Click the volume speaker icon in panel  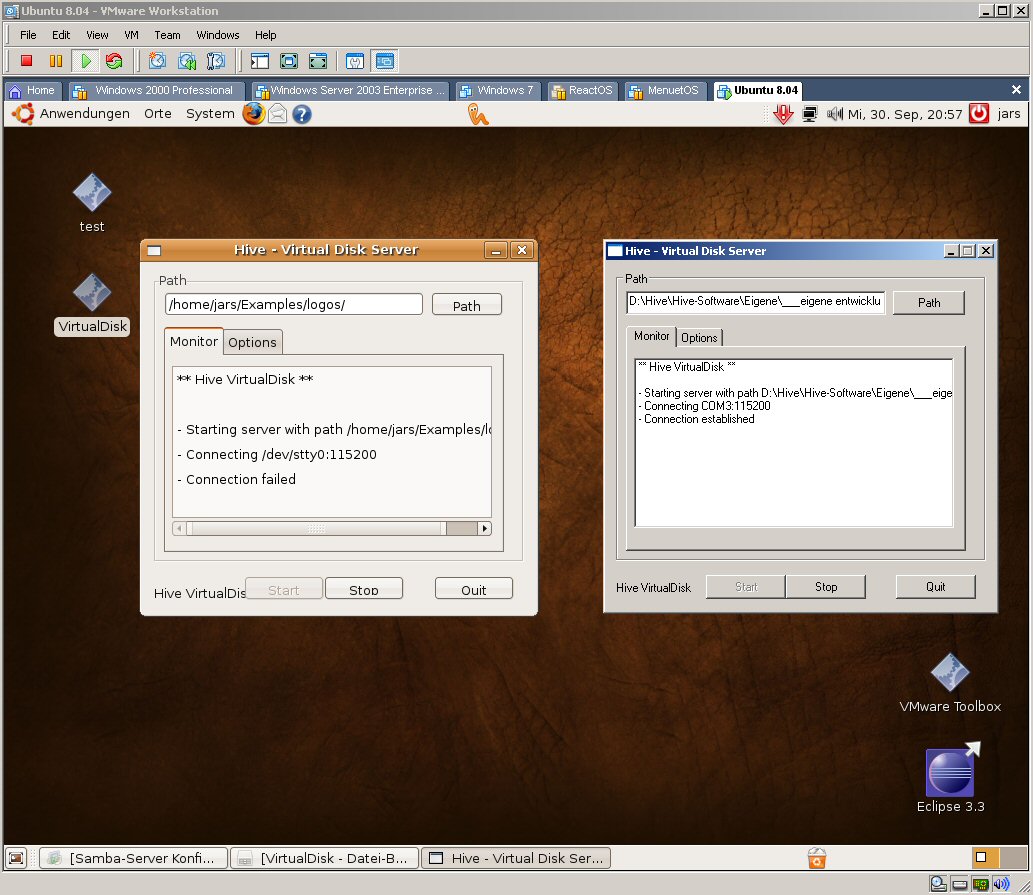click(835, 114)
